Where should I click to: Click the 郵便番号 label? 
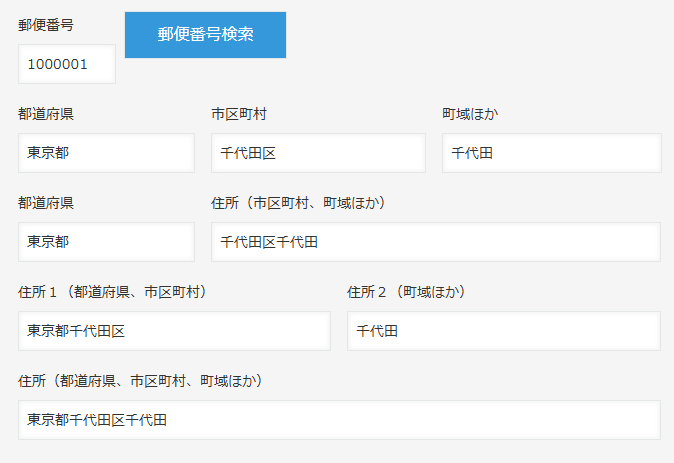pos(46,25)
